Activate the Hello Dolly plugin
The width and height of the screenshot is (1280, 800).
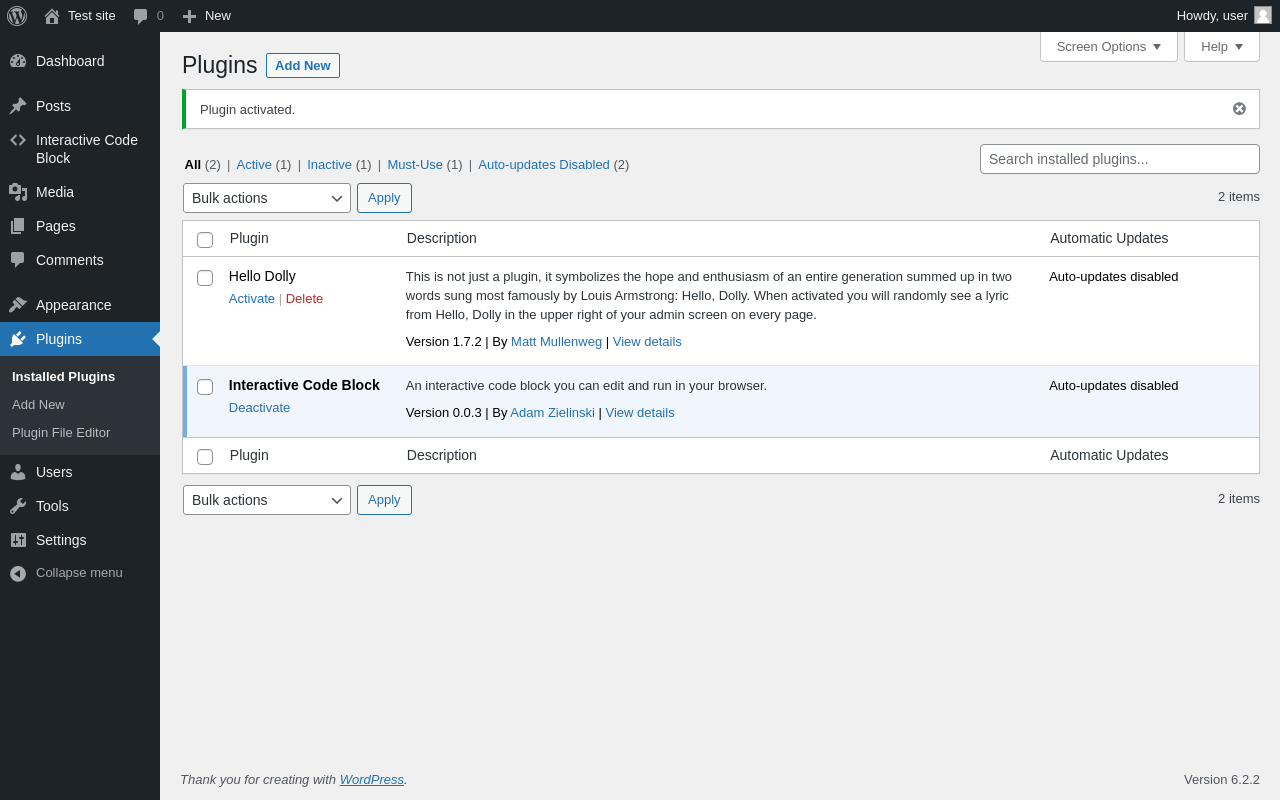pos(252,299)
